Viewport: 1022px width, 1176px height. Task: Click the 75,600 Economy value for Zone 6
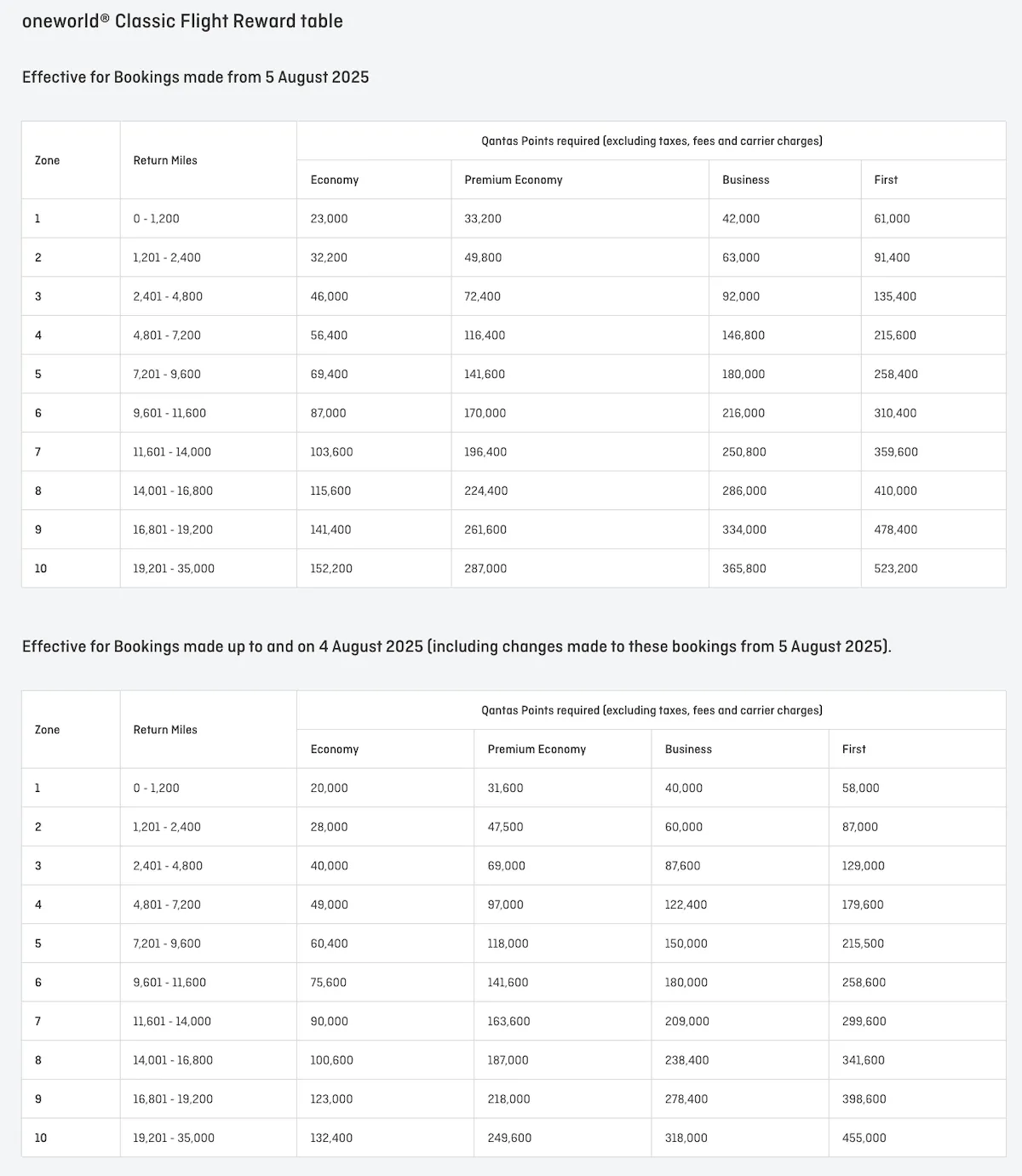329,982
